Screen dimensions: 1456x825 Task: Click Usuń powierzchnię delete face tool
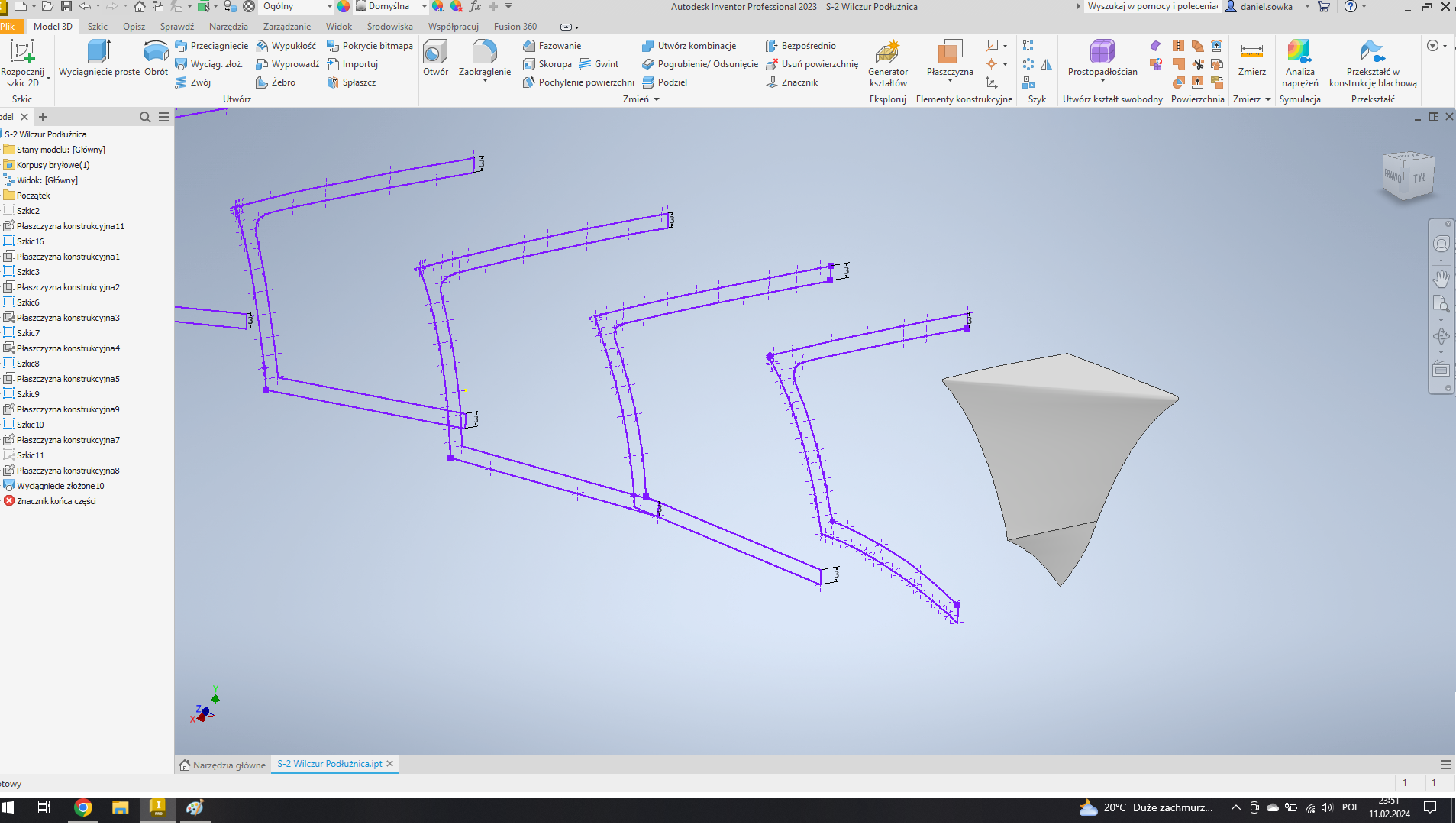coord(812,64)
